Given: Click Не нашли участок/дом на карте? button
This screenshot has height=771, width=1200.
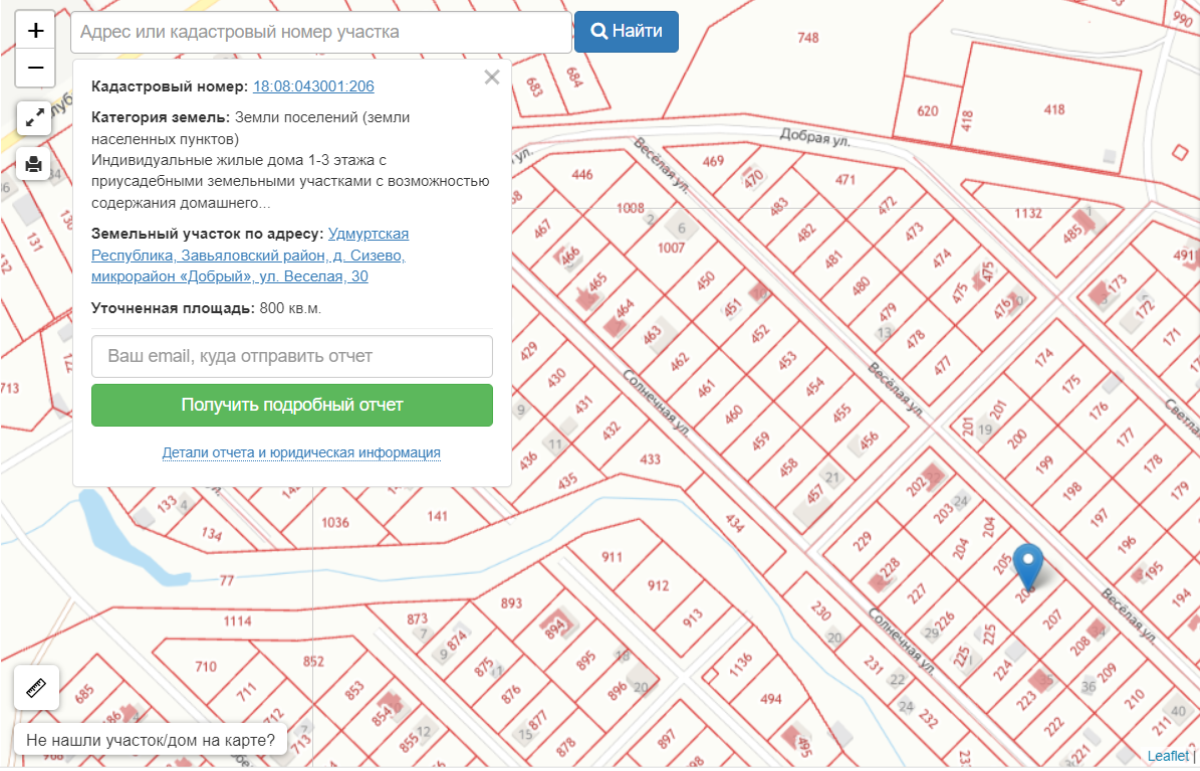Looking at the screenshot, I should pos(150,741).
